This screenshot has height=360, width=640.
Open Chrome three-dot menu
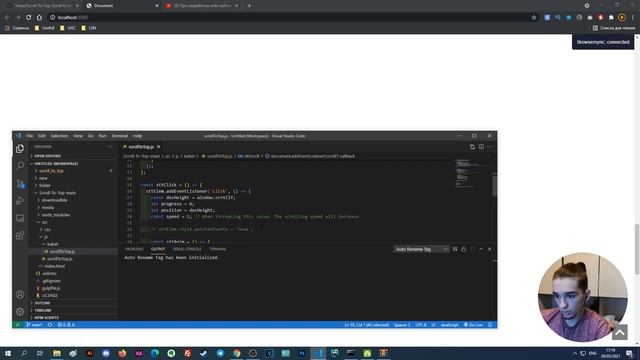(633, 18)
